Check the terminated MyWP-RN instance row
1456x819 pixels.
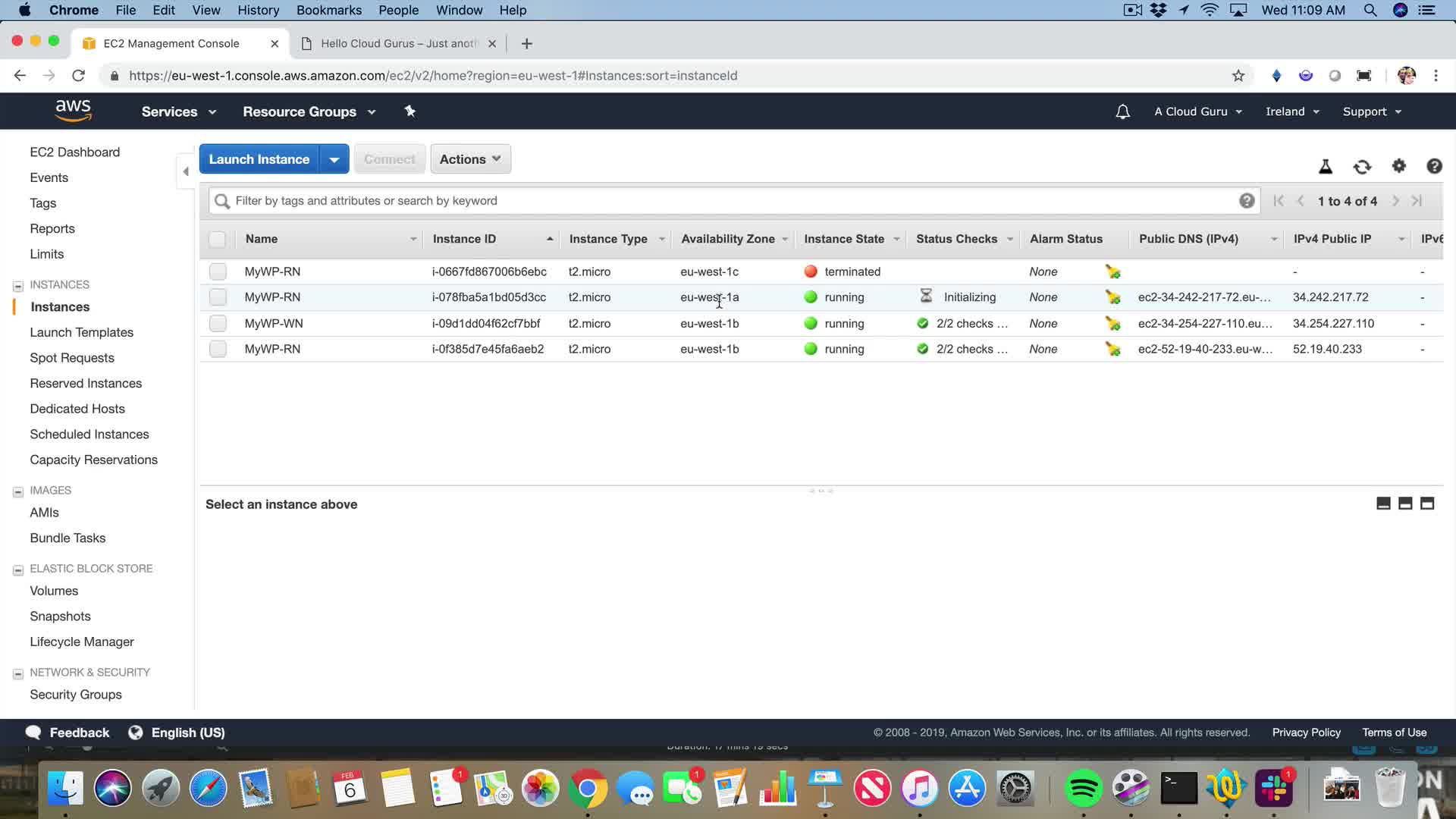[x=218, y=271]
